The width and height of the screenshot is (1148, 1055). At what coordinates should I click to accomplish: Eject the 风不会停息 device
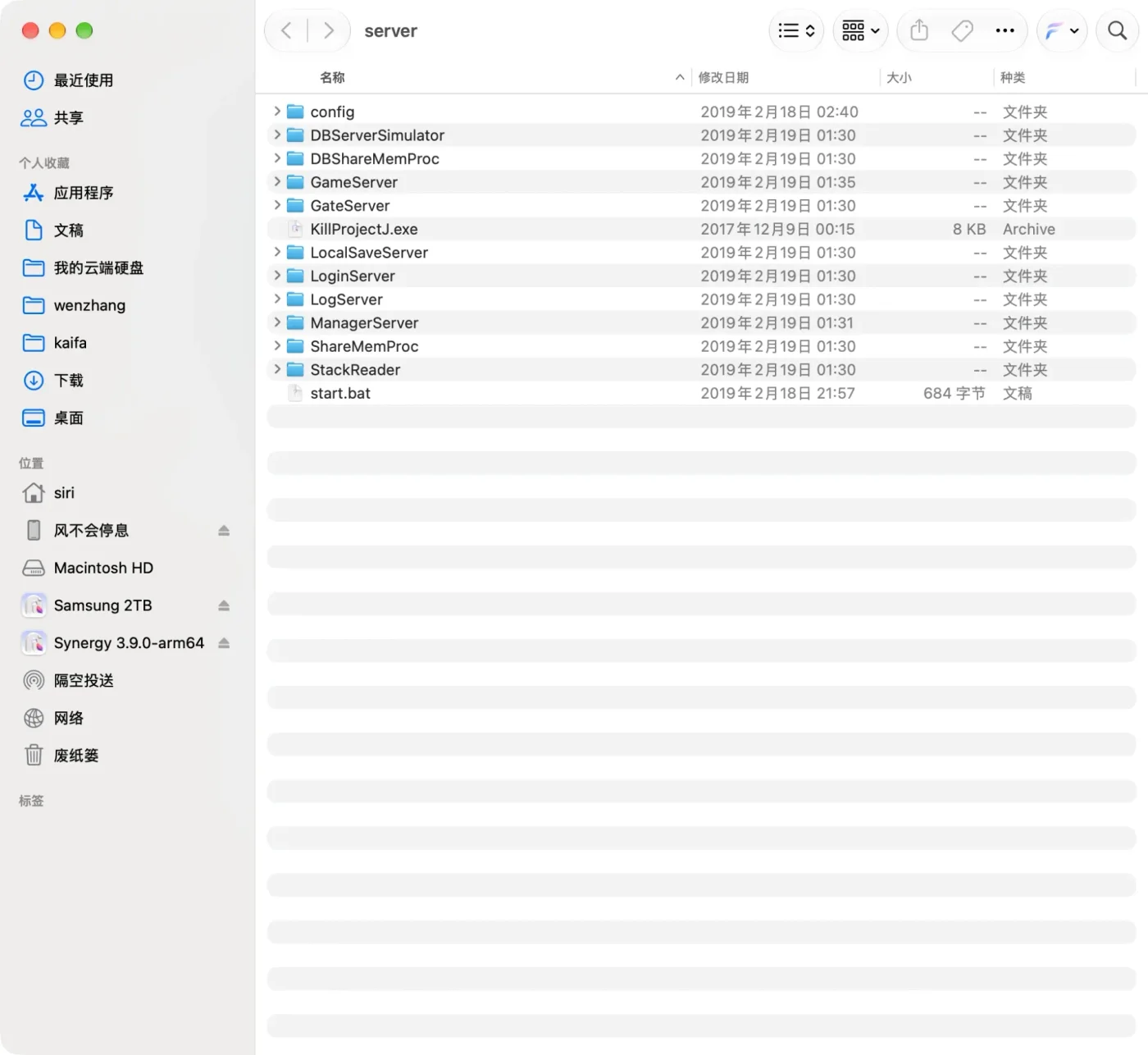[224, 531]
